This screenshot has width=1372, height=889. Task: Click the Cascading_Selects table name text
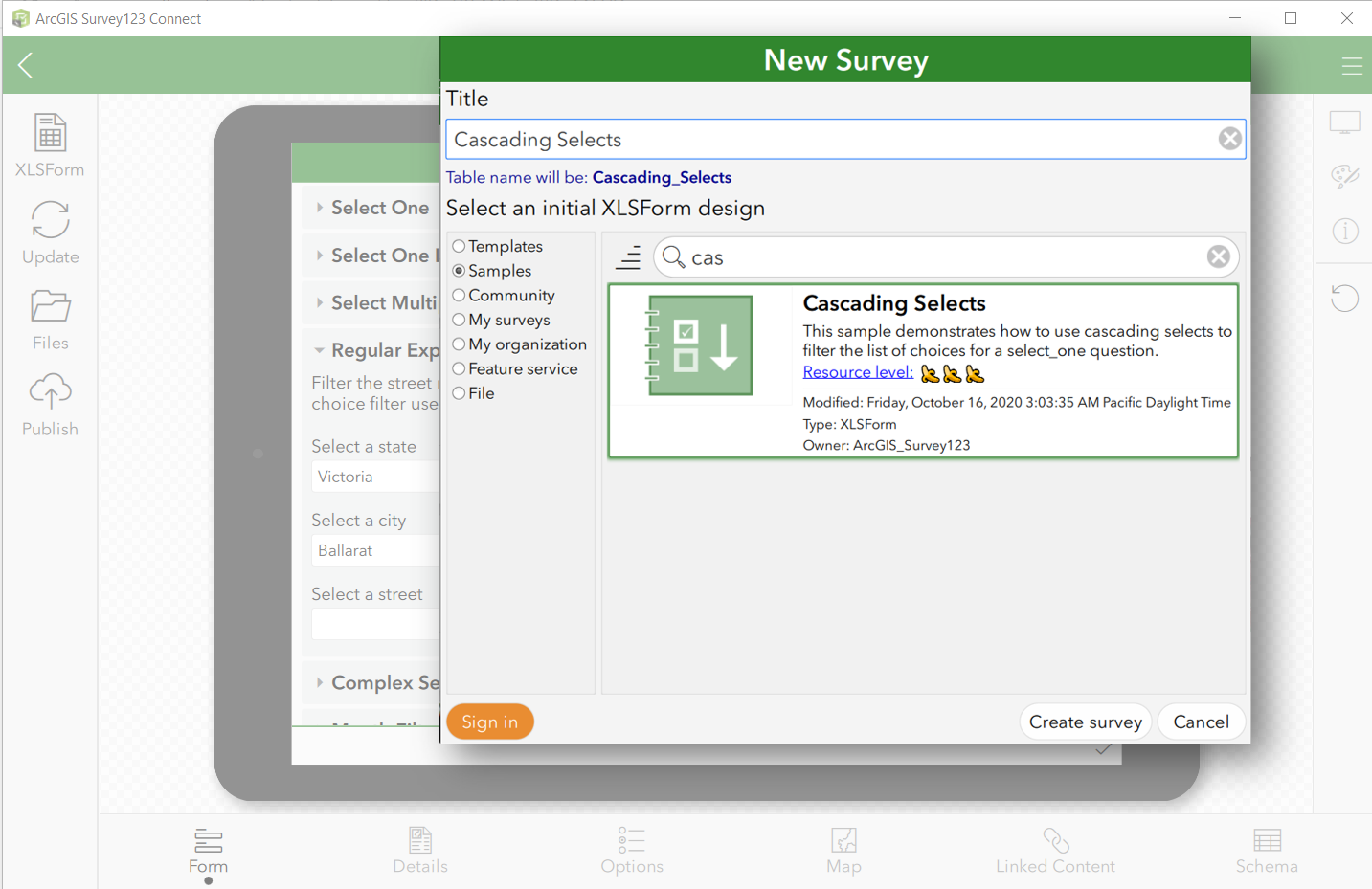662,177
